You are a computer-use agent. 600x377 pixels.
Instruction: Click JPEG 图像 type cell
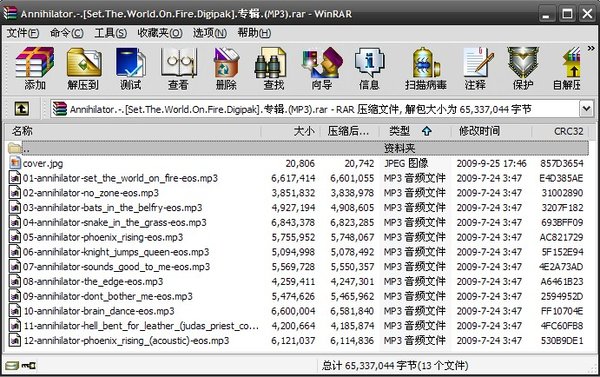406,163
